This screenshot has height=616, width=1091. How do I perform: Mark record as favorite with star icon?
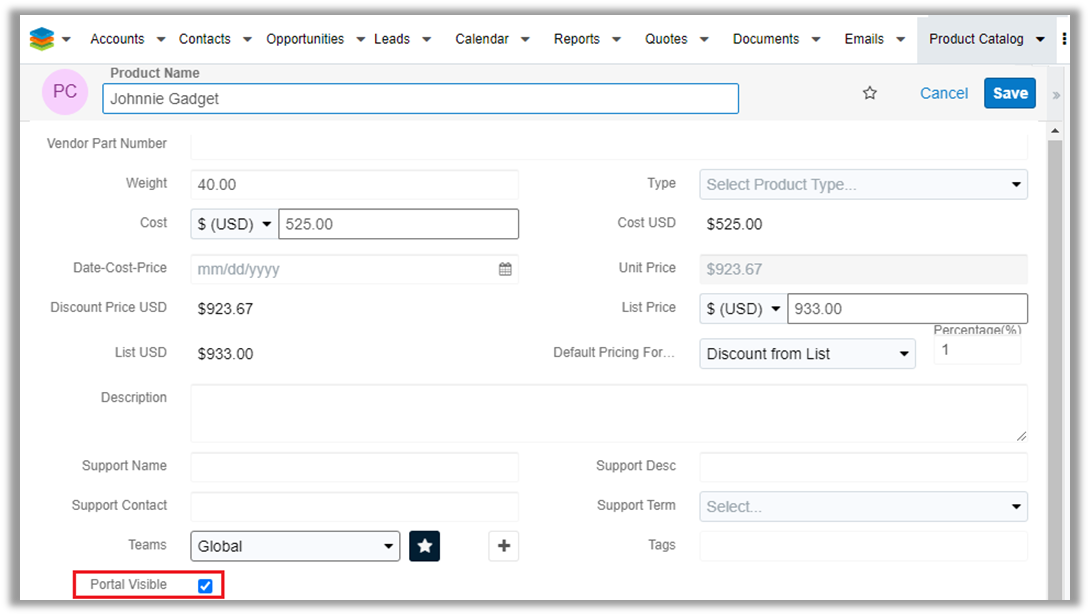tap(870, 93)
